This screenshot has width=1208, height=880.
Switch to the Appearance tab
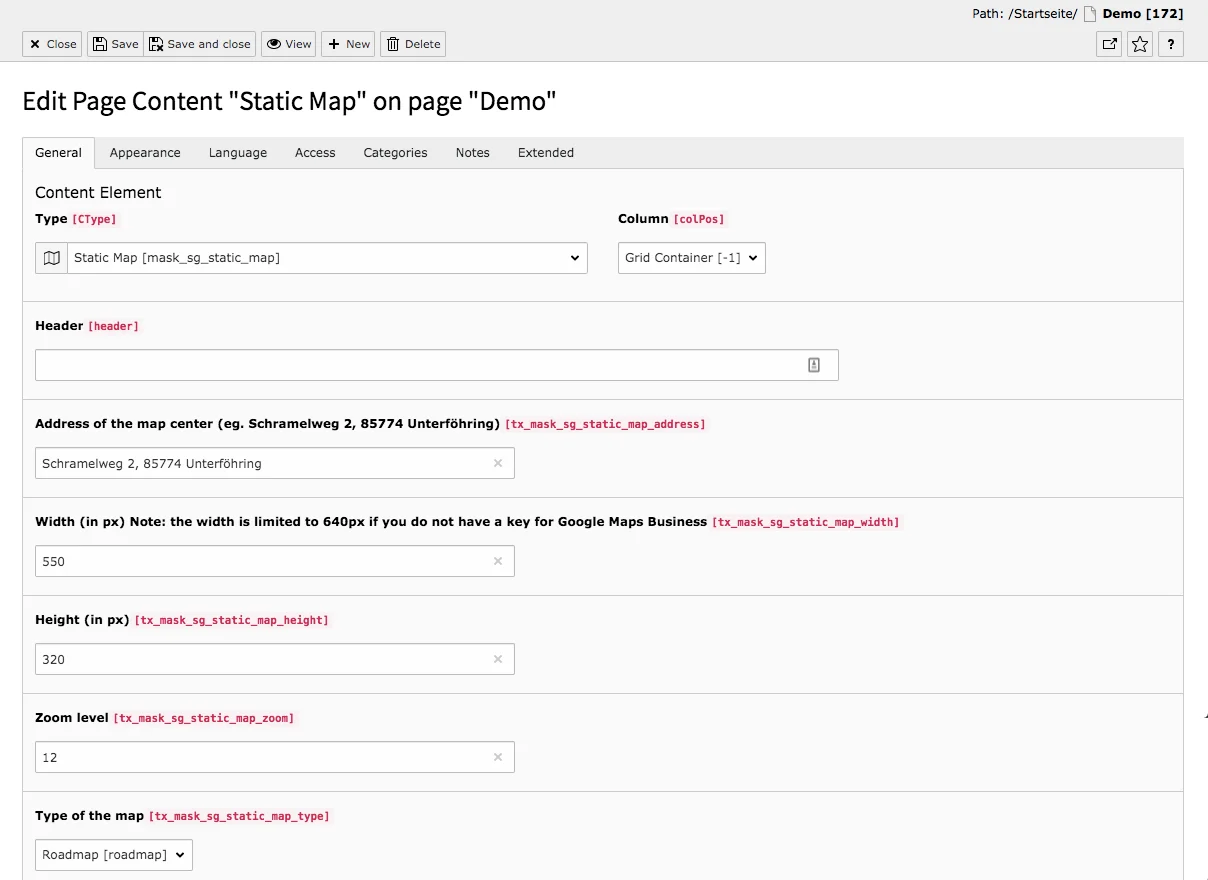144,152
